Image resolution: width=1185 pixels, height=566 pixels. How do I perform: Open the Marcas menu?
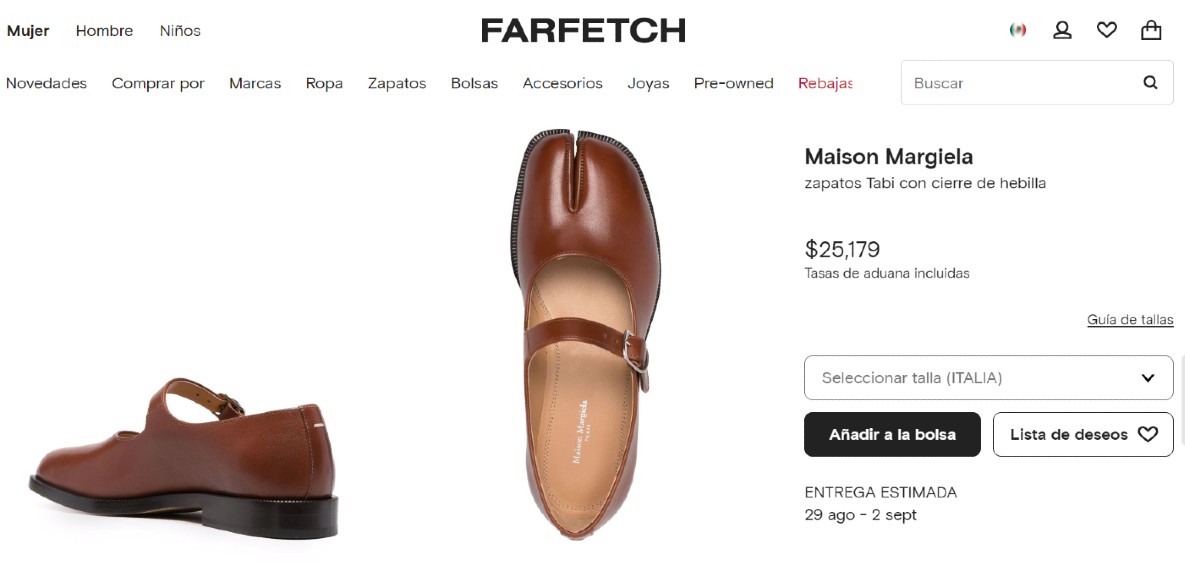click(x=255, y=83)
